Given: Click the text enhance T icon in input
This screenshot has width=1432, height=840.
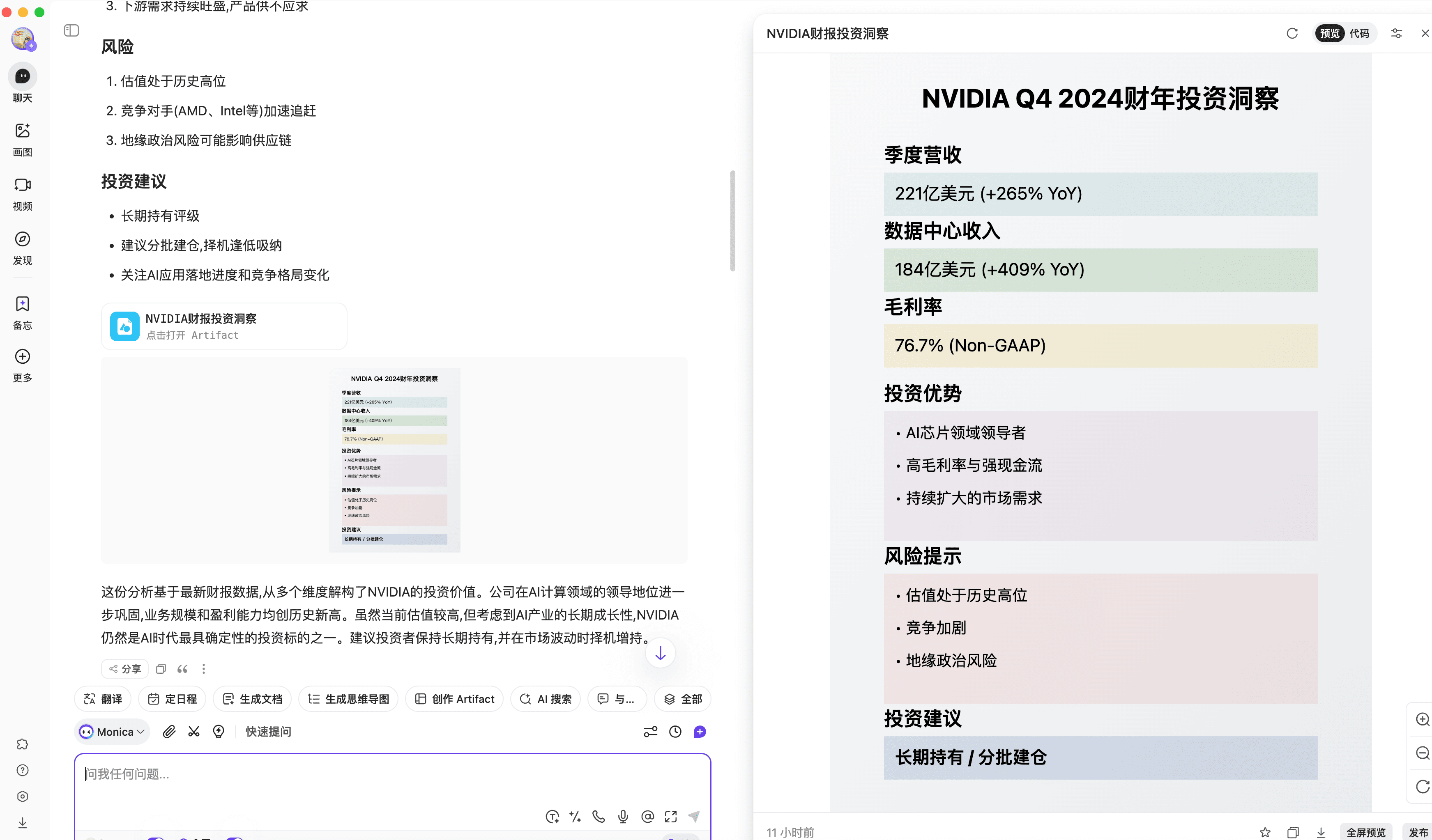Looking at the screenshot, I should pyautogui.click(x=553, y=817).
